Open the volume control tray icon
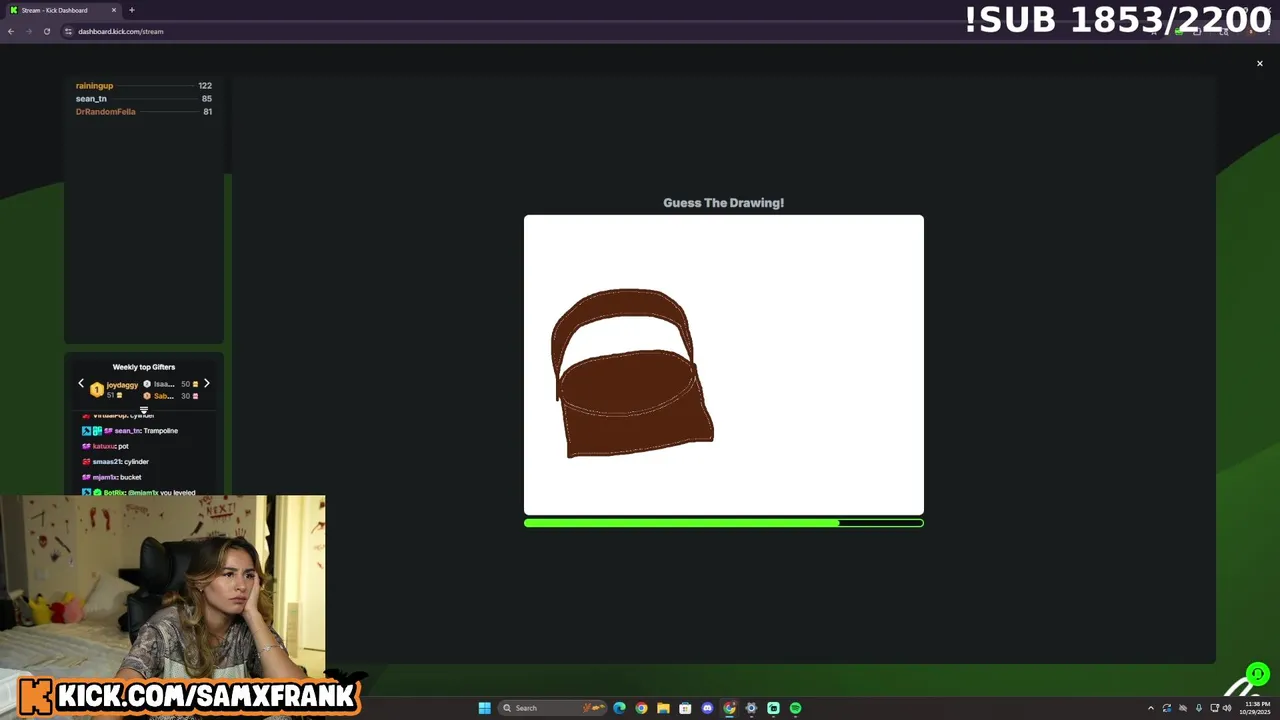 tap(1227, 708)
